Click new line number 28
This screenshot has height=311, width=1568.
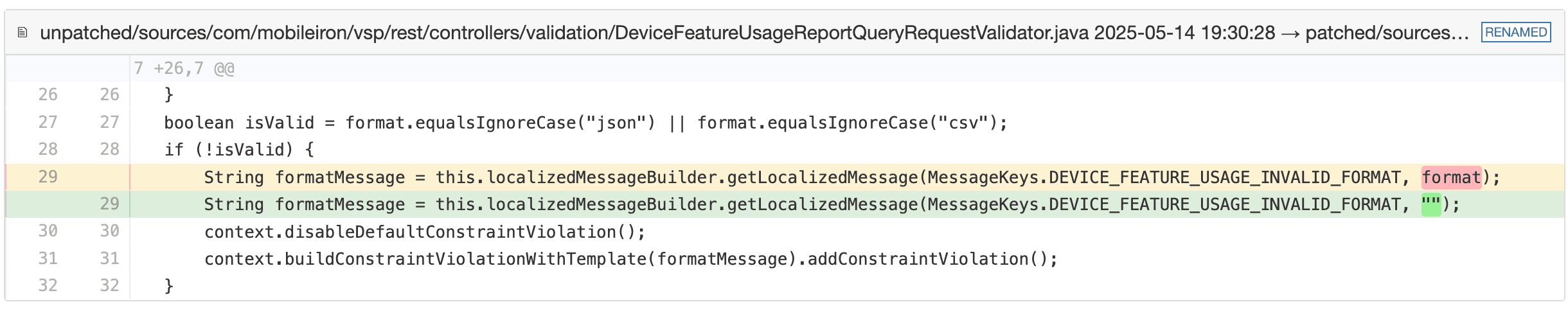point(109,149)
